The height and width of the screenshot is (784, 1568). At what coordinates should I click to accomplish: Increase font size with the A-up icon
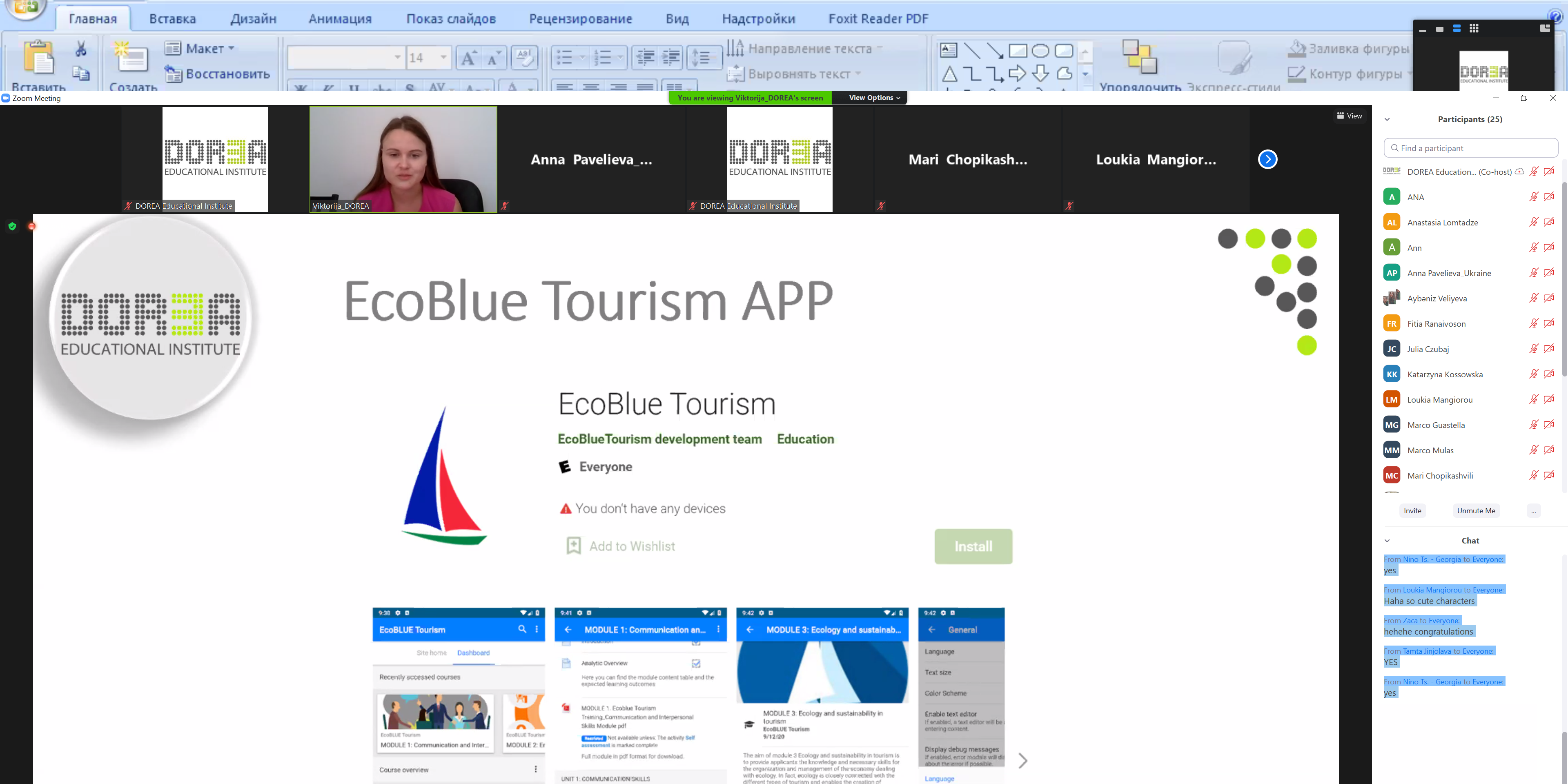tap(468, 57)
